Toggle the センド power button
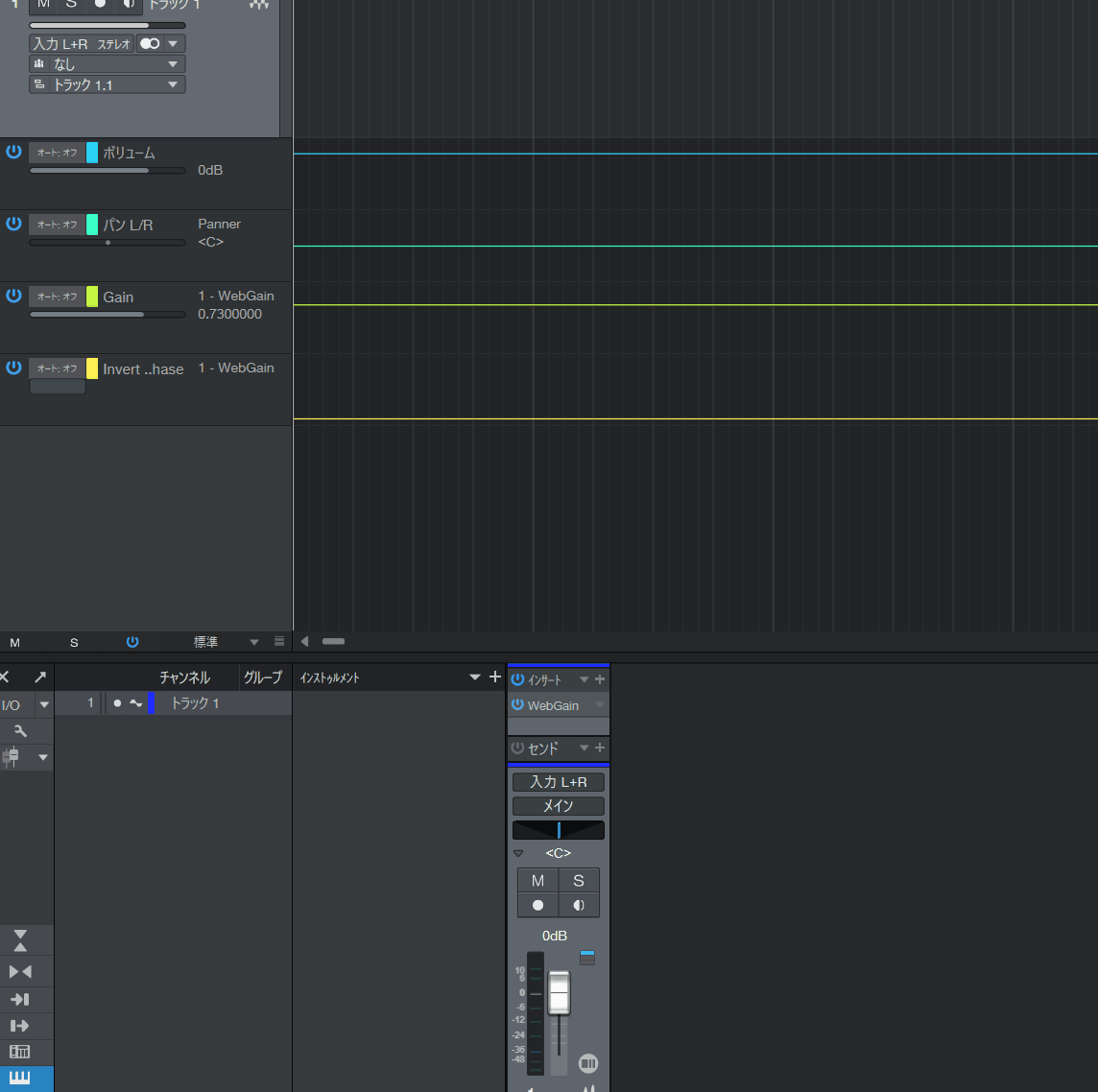1098x1092 pixels. (517, 748)
